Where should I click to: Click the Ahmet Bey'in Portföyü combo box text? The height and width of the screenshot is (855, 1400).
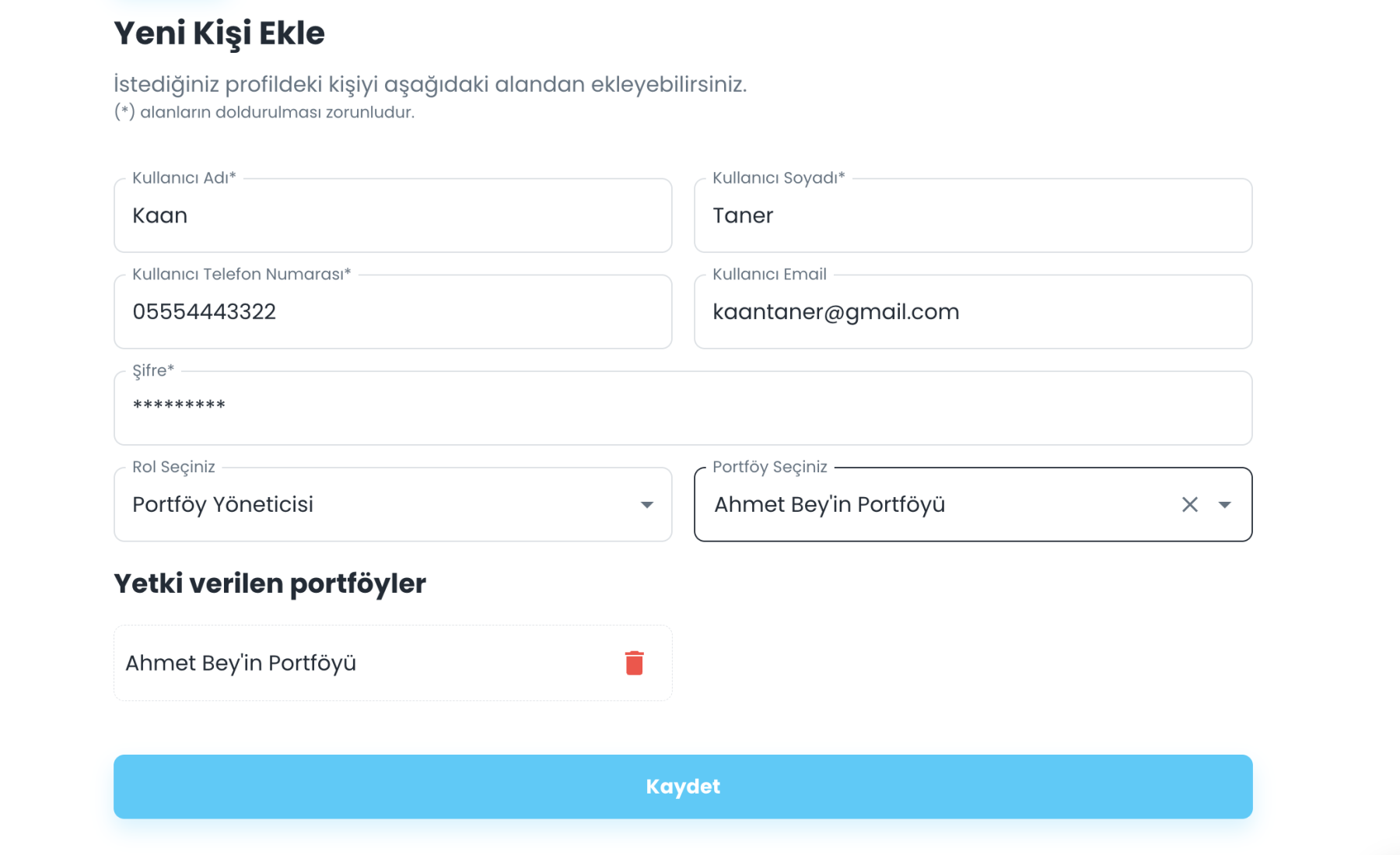coord(829,505)
